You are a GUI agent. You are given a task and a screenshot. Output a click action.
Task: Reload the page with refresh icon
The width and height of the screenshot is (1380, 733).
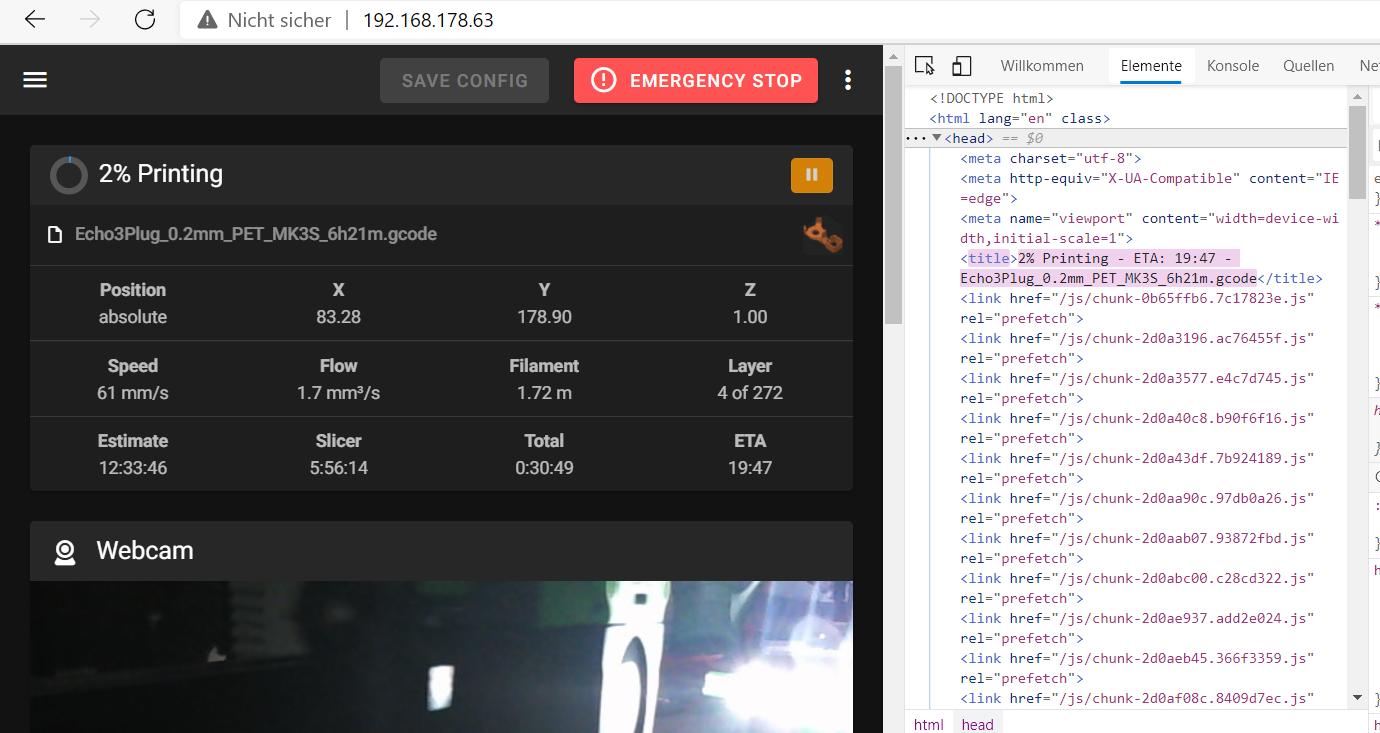pos(145,20)
